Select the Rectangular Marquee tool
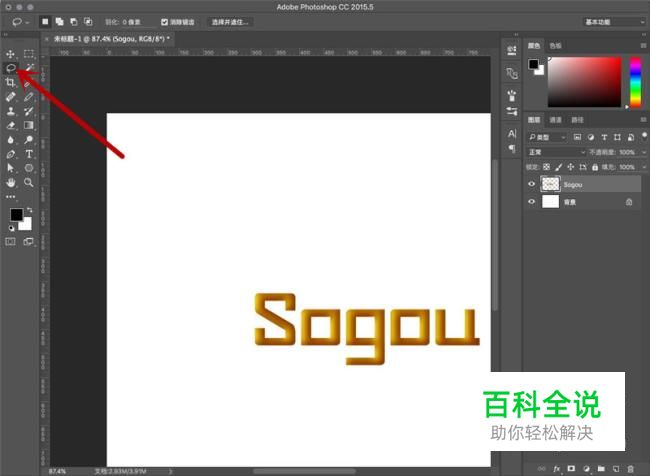 (x=29, y=54)
